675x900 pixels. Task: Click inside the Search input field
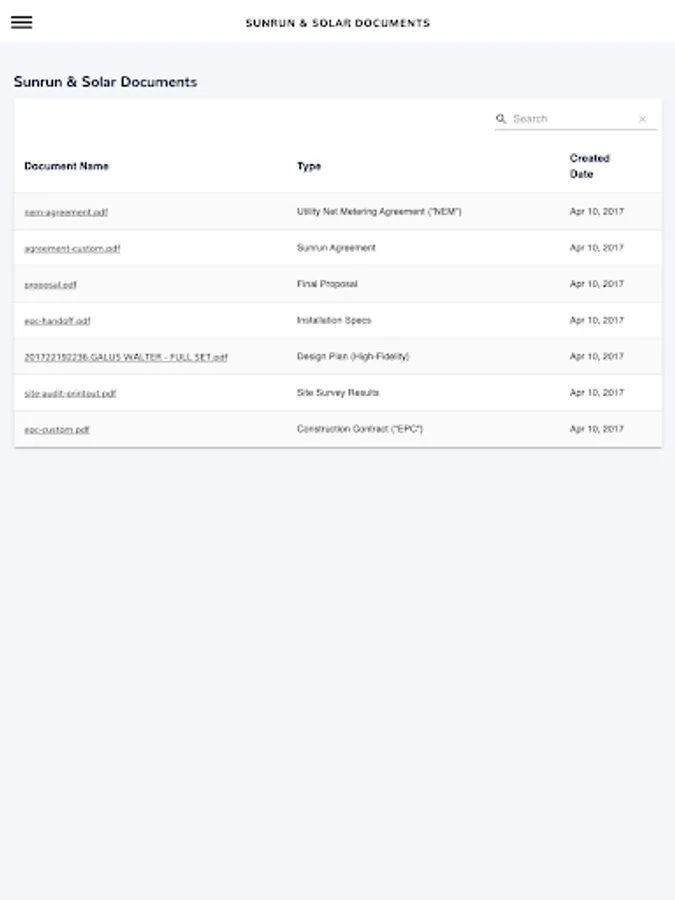570,119
